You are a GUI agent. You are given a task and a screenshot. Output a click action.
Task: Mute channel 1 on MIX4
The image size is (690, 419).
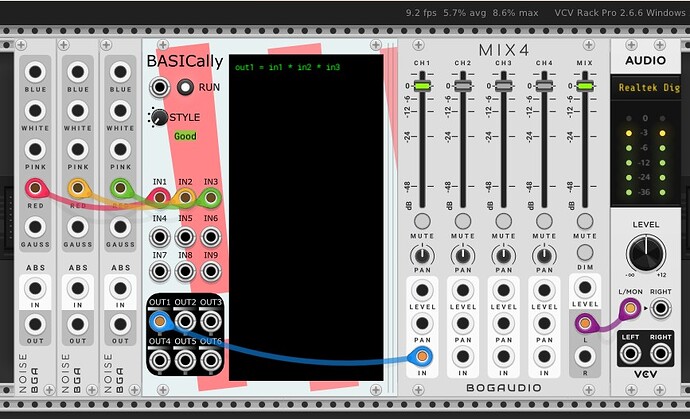[x=422, y=221]
